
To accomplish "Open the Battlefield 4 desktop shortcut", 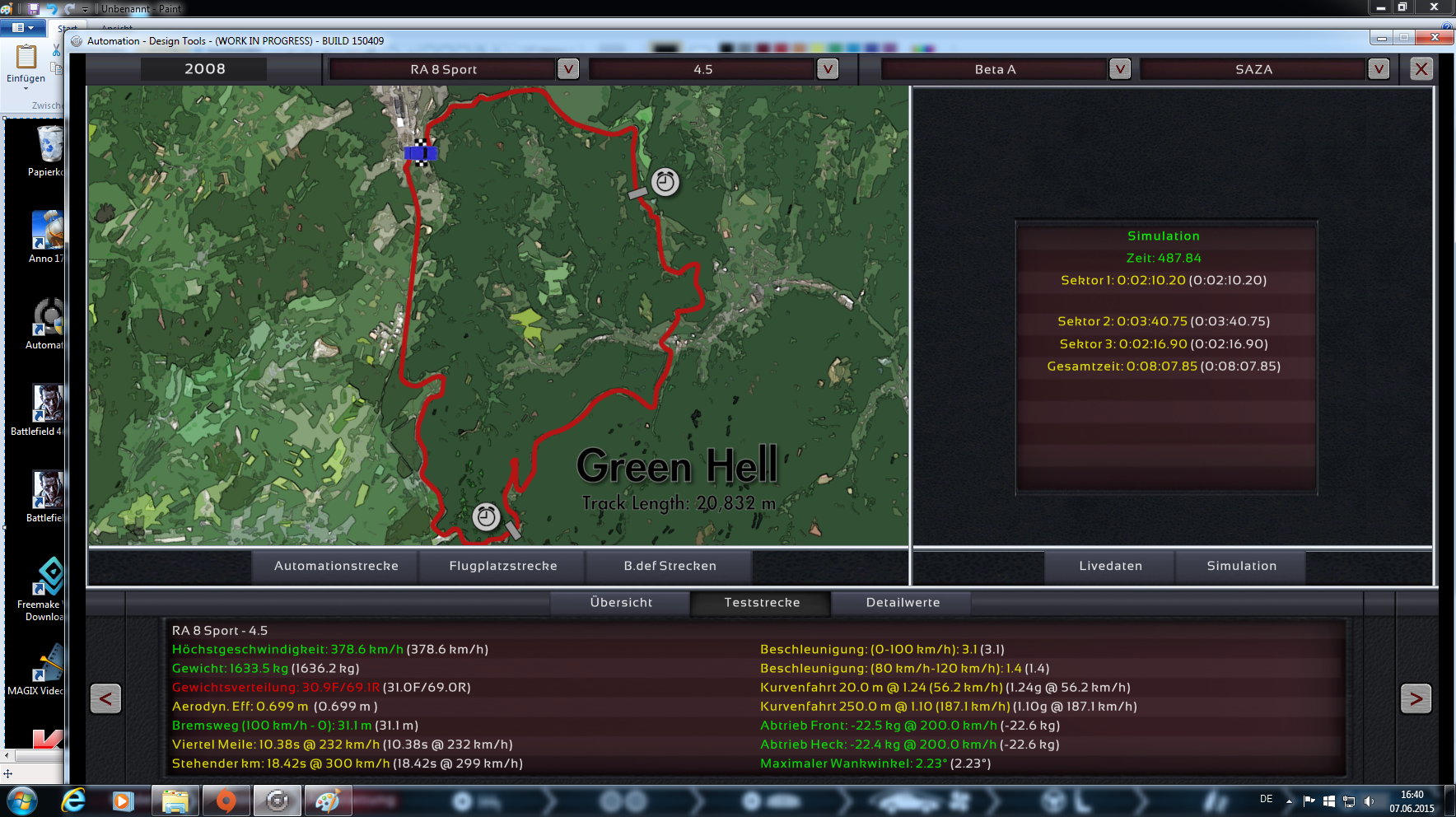I will [x=37, y=410].
